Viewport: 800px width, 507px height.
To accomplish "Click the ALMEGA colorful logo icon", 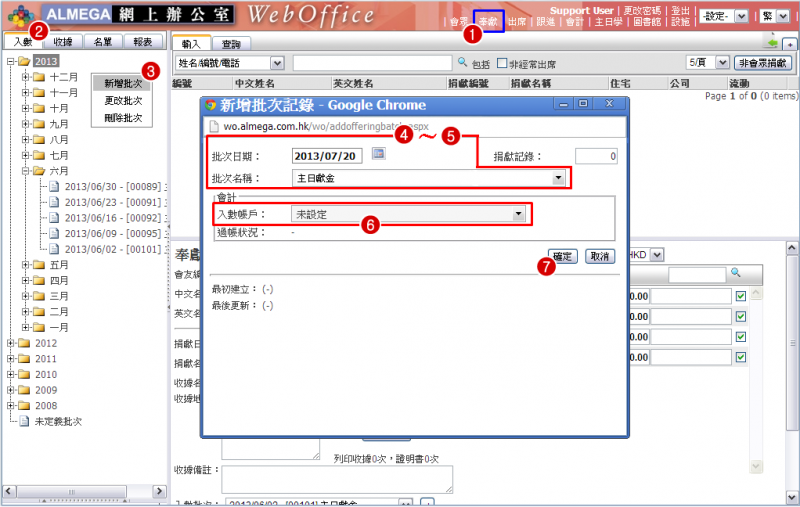I will (x=20, y=16).
